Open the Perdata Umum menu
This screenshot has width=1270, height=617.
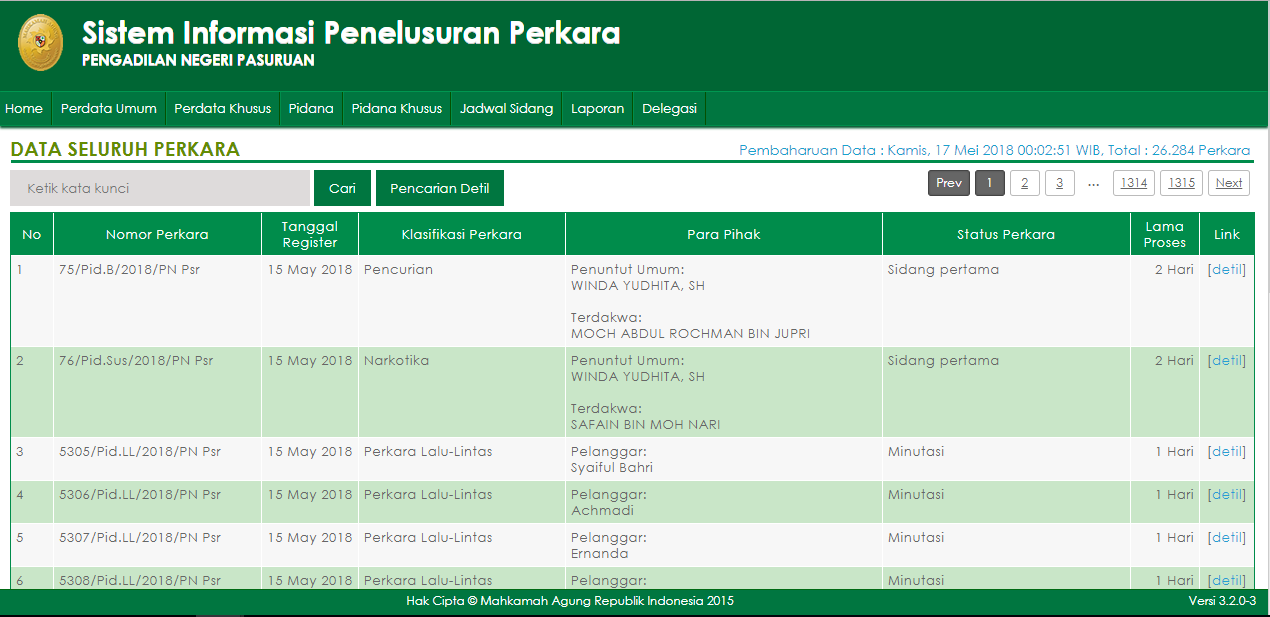[108, 108]
